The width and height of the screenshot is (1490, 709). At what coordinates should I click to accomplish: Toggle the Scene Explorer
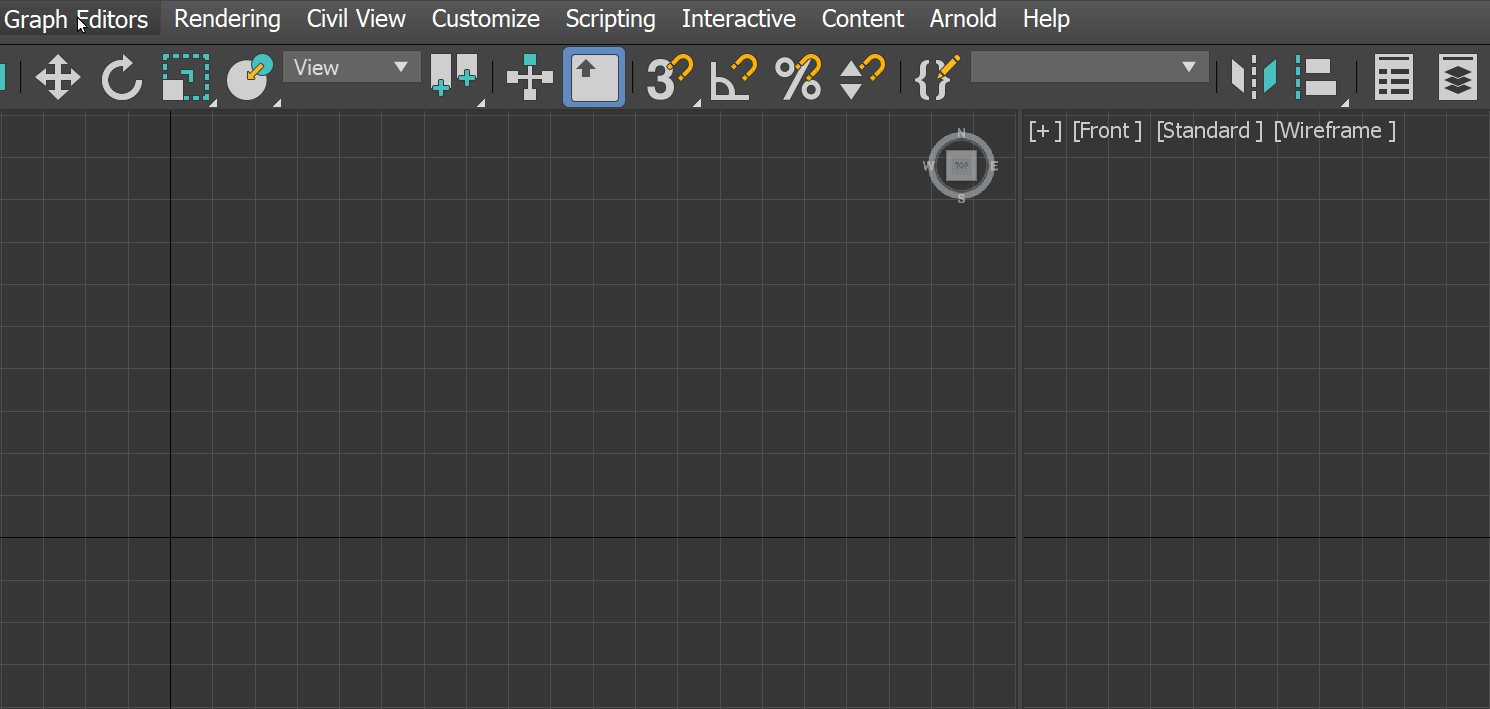click(1393, 76)
